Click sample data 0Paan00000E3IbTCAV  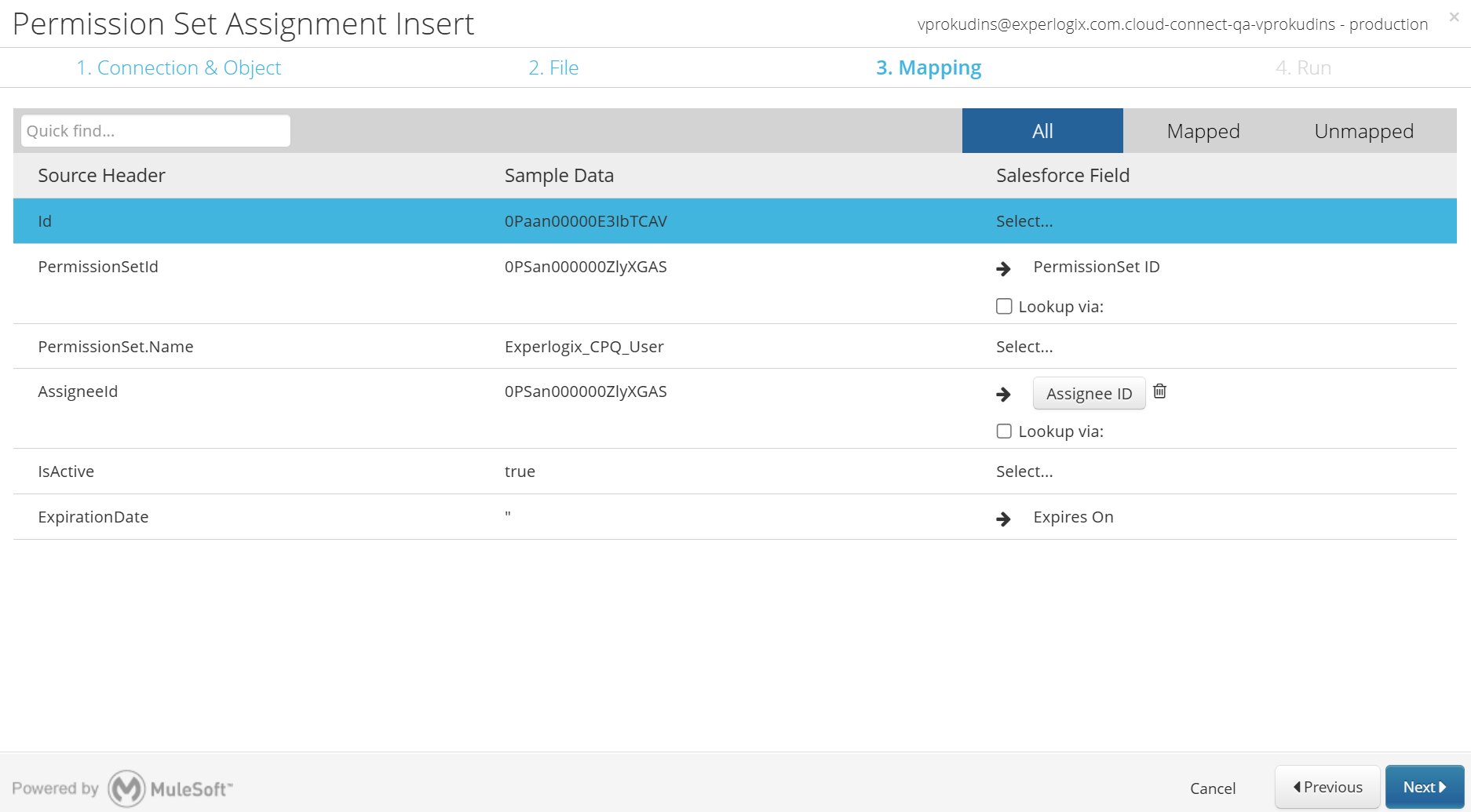[x=586, y=221]
